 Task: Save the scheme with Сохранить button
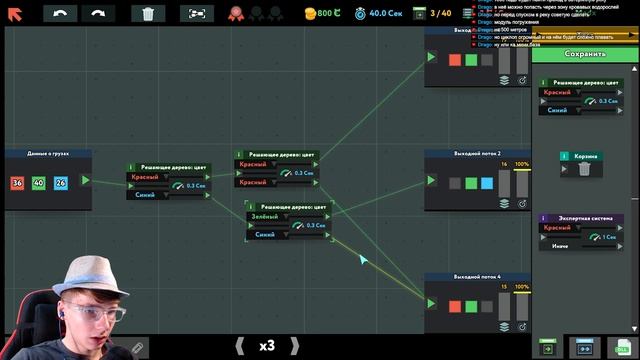click(585, 53)
